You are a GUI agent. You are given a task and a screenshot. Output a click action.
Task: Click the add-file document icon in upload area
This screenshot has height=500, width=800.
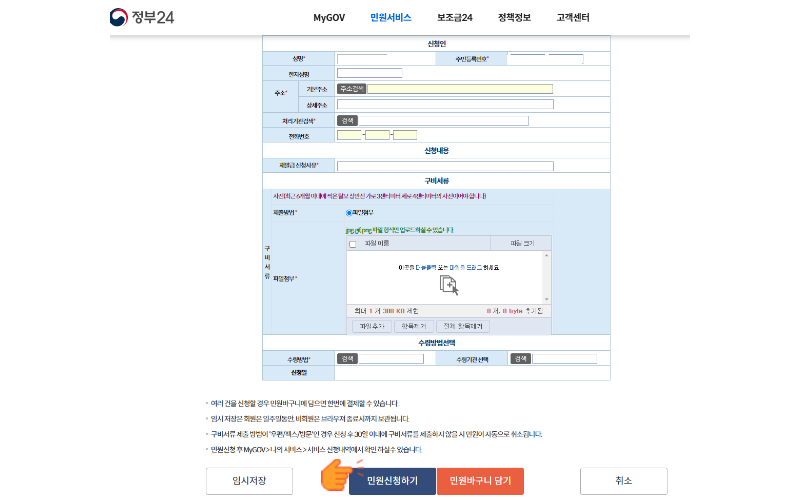[x=449, y=285]
